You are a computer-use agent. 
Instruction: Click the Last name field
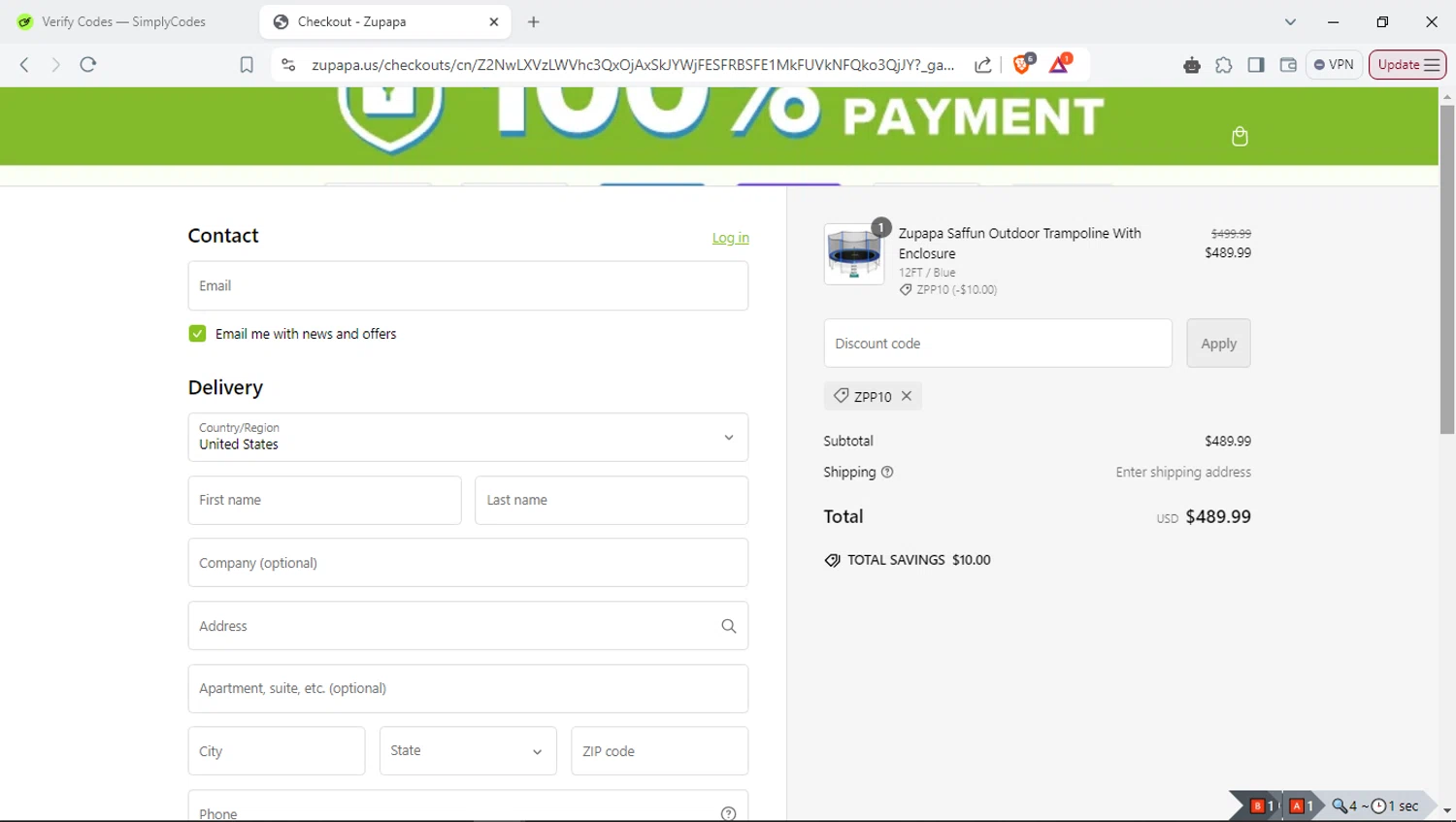612,500
